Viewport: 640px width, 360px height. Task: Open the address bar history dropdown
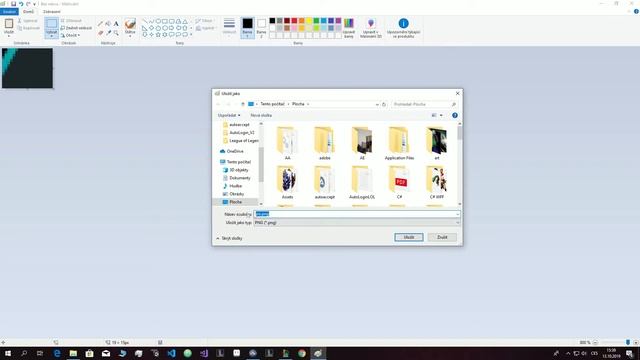[377, 104]
